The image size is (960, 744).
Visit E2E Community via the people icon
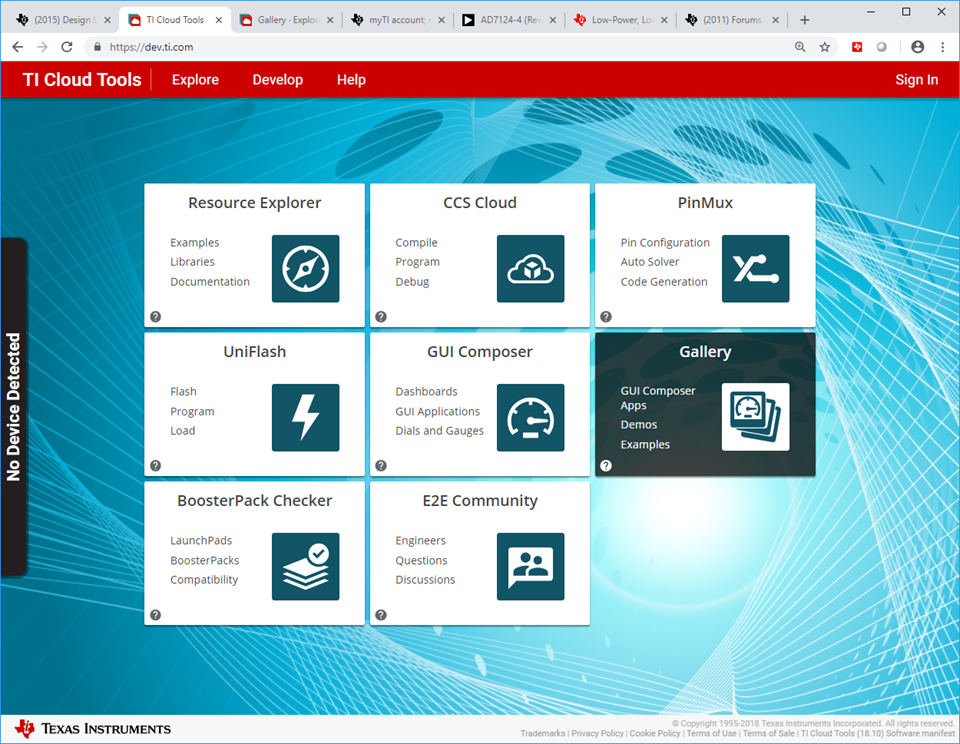(x=530, y=567)
